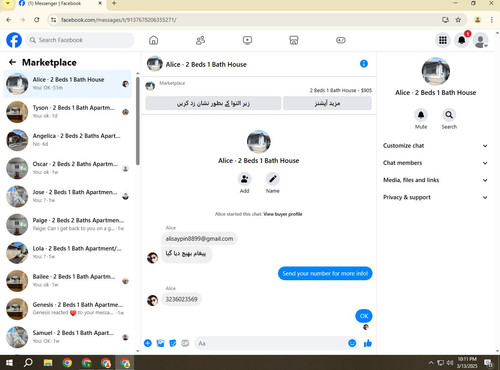This screenshot has width=500, height=370.
Task: Open Windows notification center icon
Action: (x=489, y=362)
